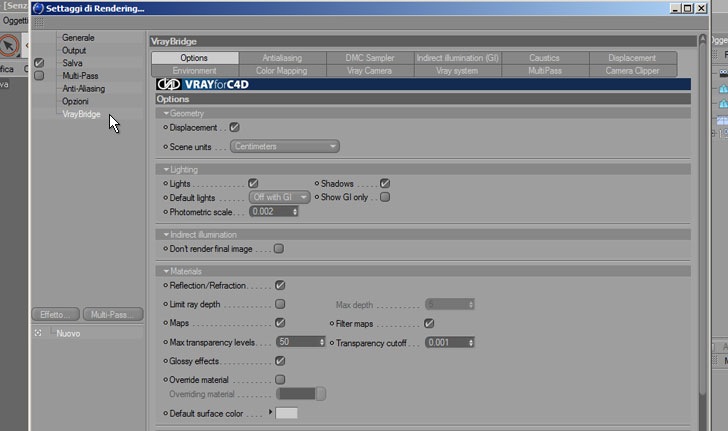Click Photometric scale stepper arrows
728x431 pixels.
tap(295, 212)
